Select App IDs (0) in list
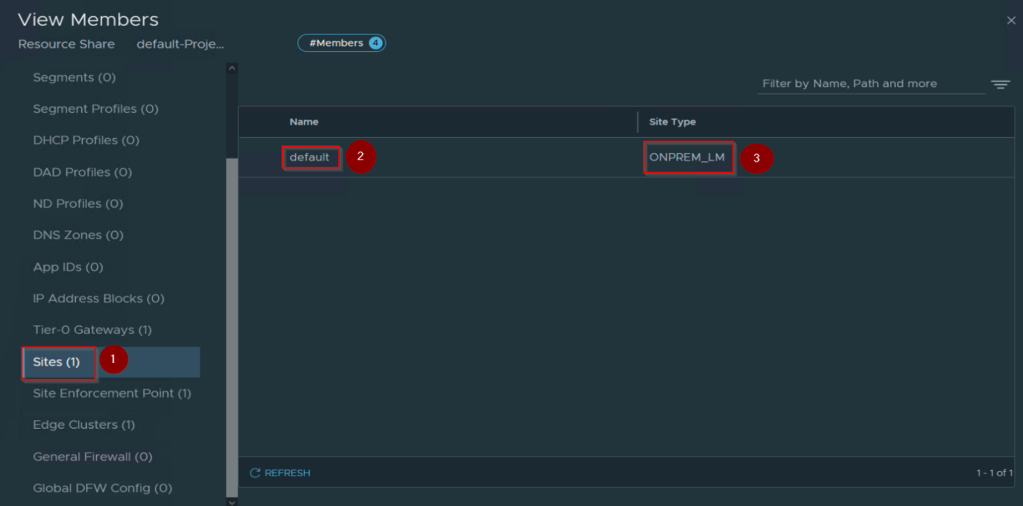The height and width of the screenshot is (506, 1023). [68, 267]
